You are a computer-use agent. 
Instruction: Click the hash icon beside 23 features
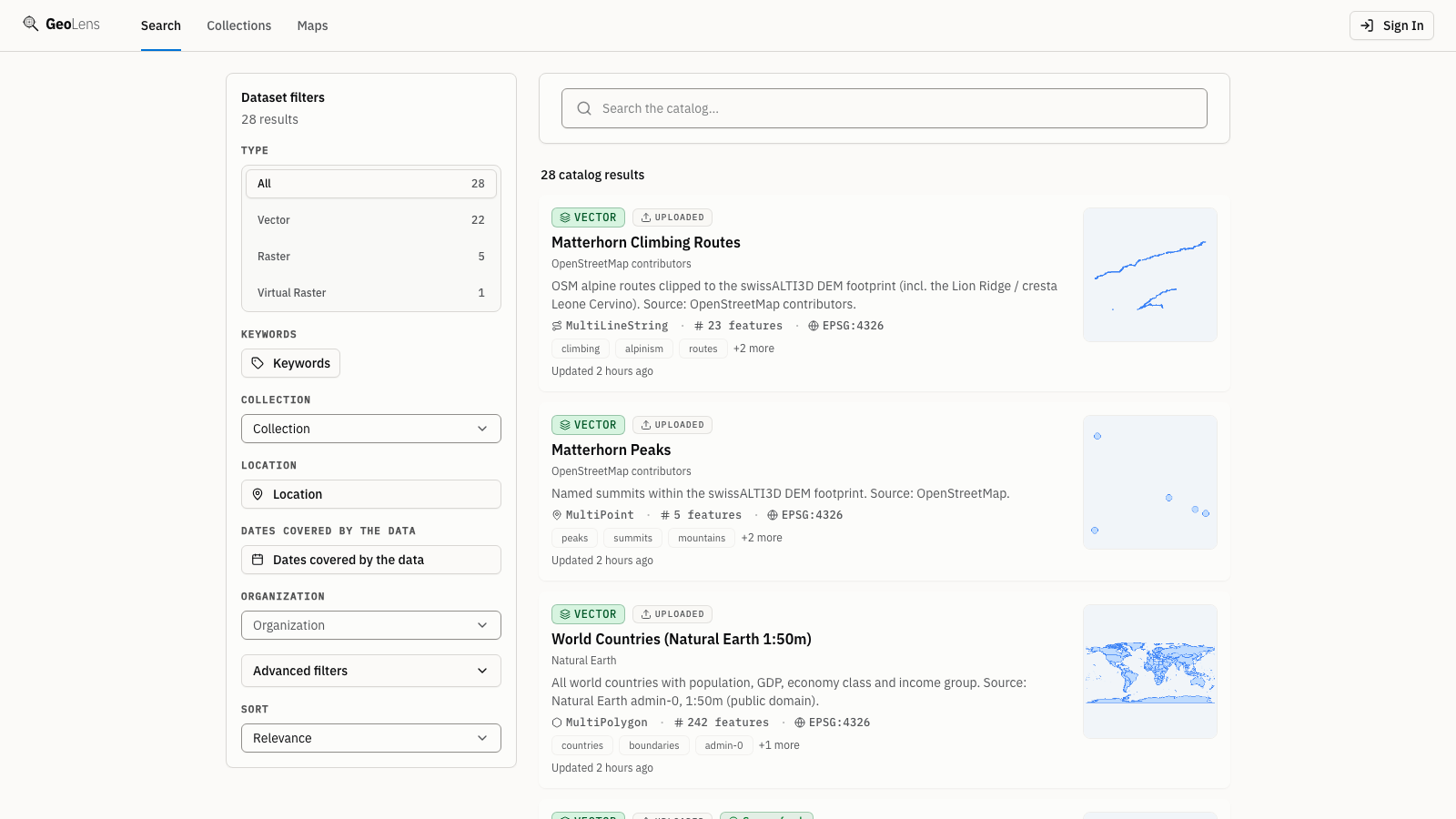point(699,326)
